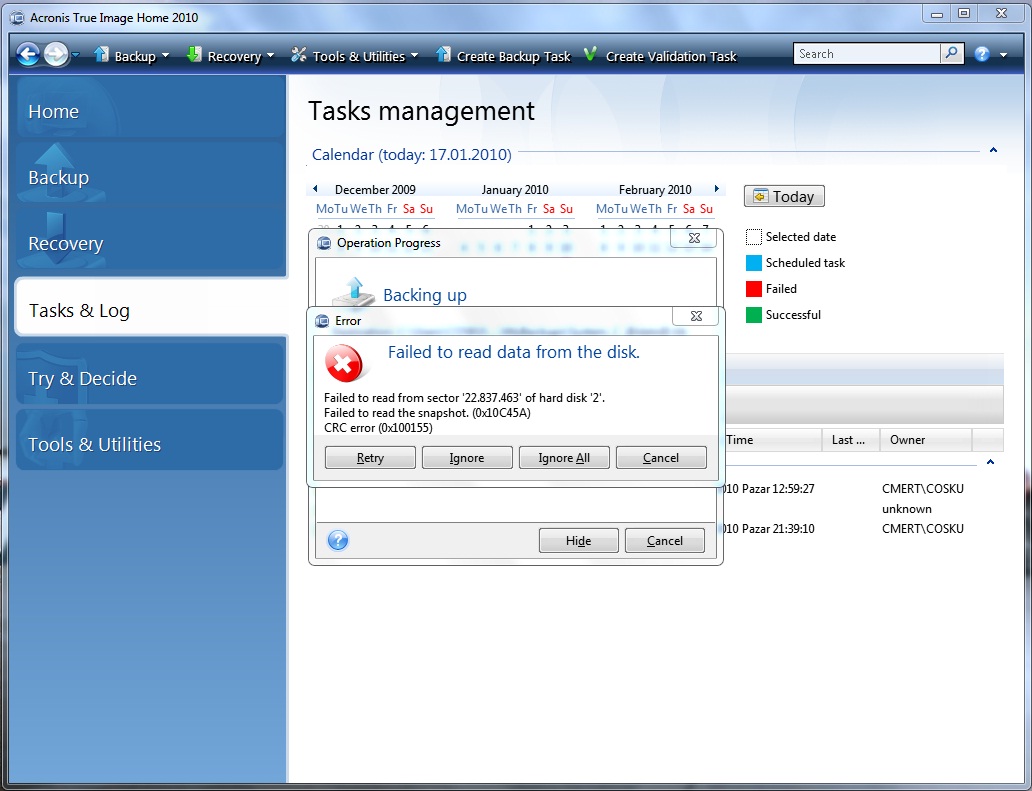
Task: Click Create Validation Task in toolbar
Action: click(x=660, y=56)
